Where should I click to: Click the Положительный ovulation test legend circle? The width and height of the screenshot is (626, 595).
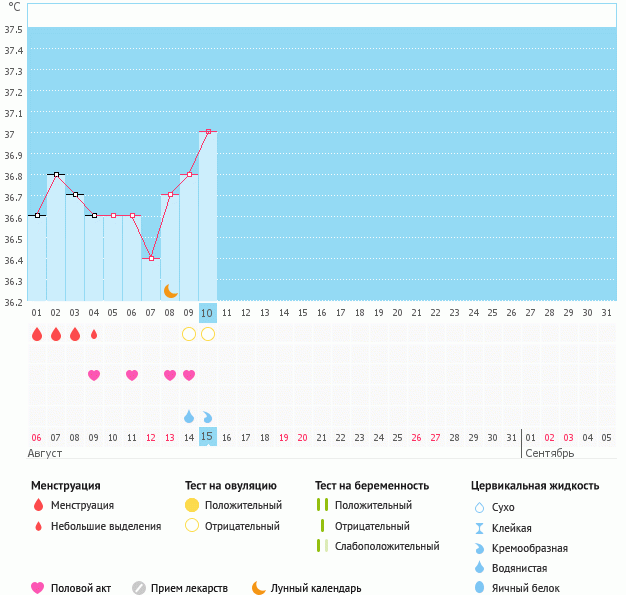coord(192,505)
